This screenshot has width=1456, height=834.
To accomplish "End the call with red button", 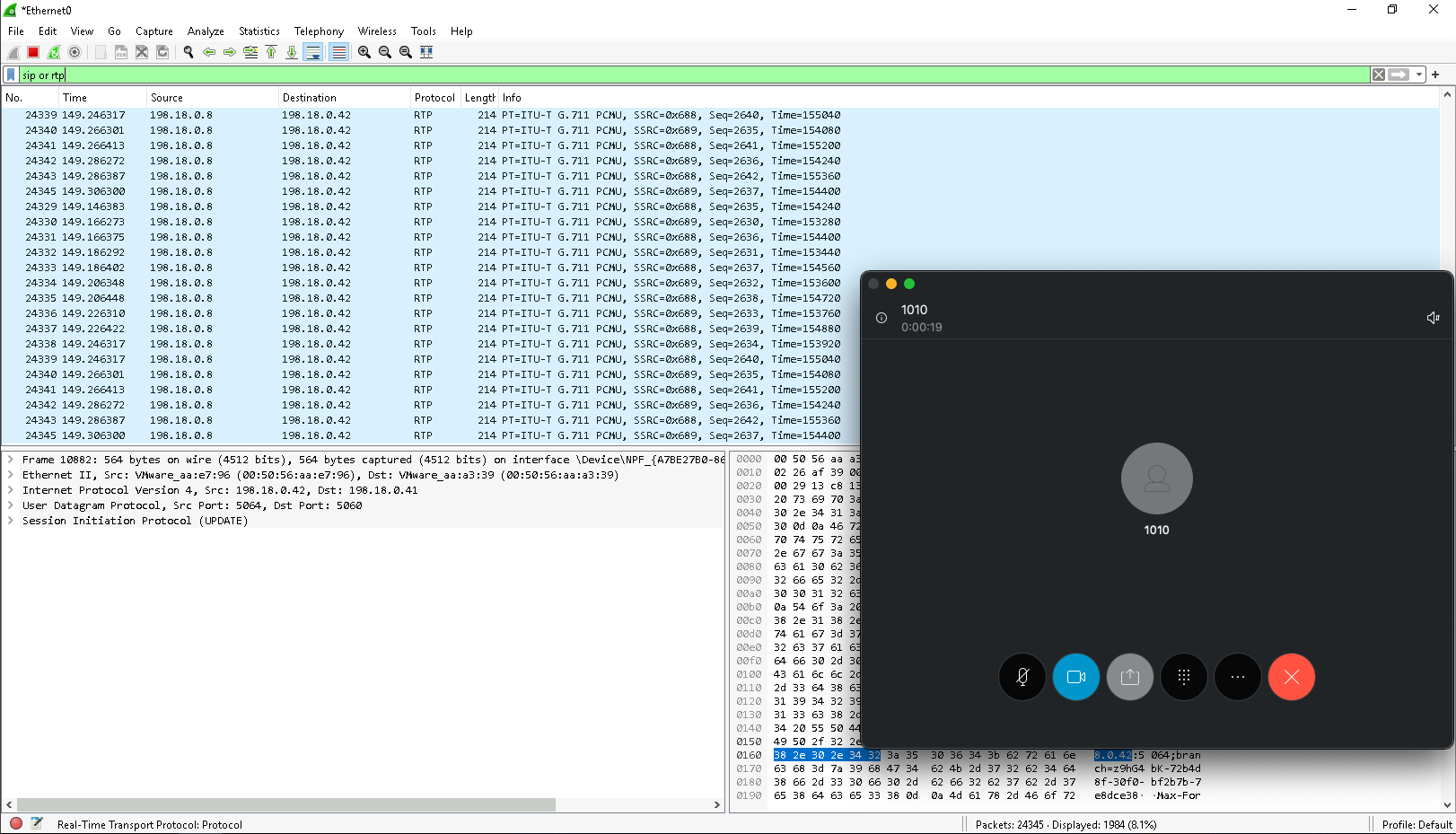I will tap(1291, 677).
